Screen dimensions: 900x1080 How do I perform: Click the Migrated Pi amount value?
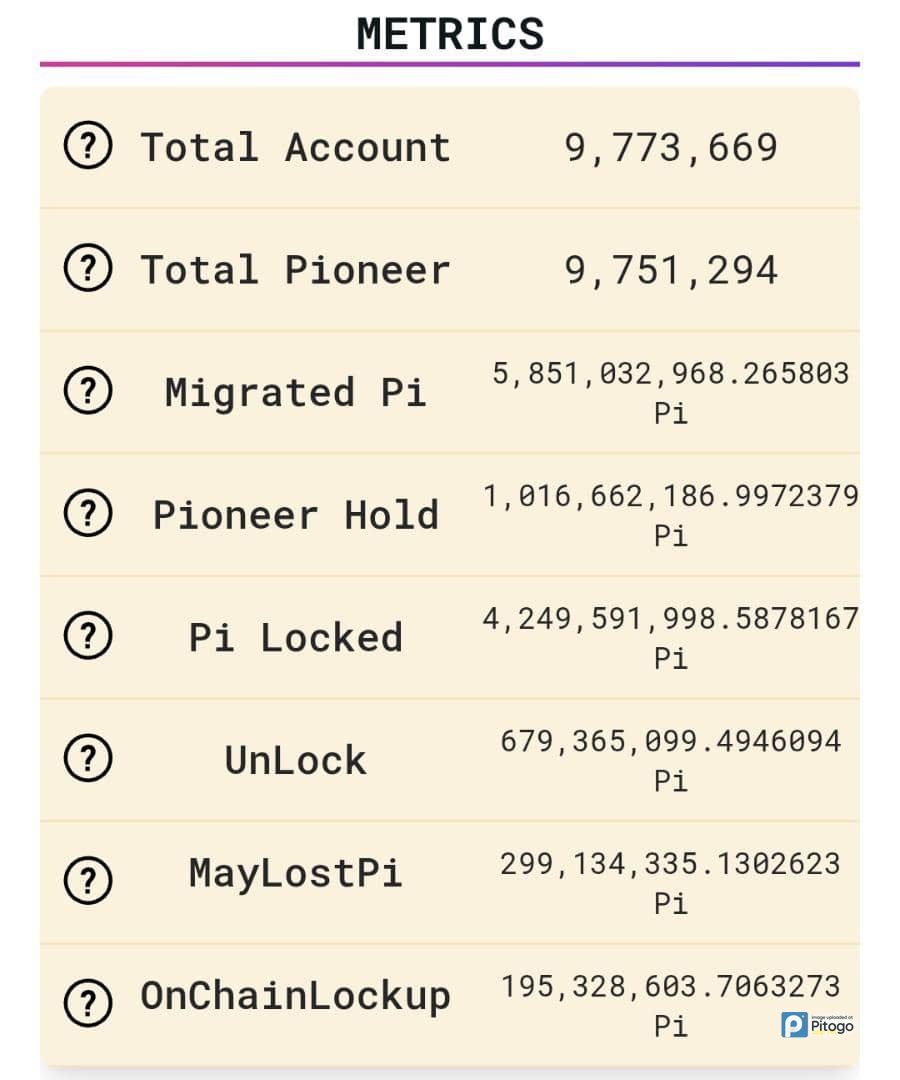tap(670, 374)
